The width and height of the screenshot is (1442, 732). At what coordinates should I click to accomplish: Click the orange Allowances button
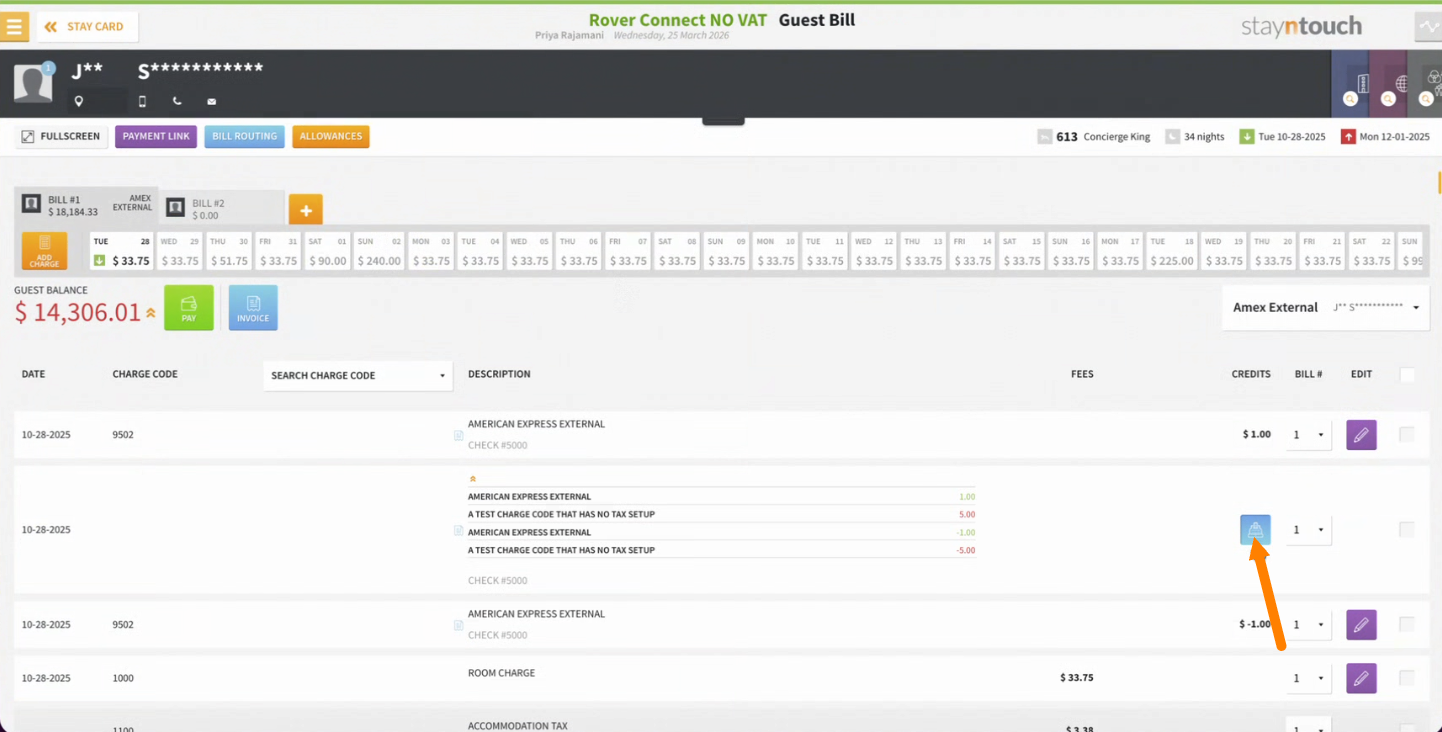click(x=331, y=137)
